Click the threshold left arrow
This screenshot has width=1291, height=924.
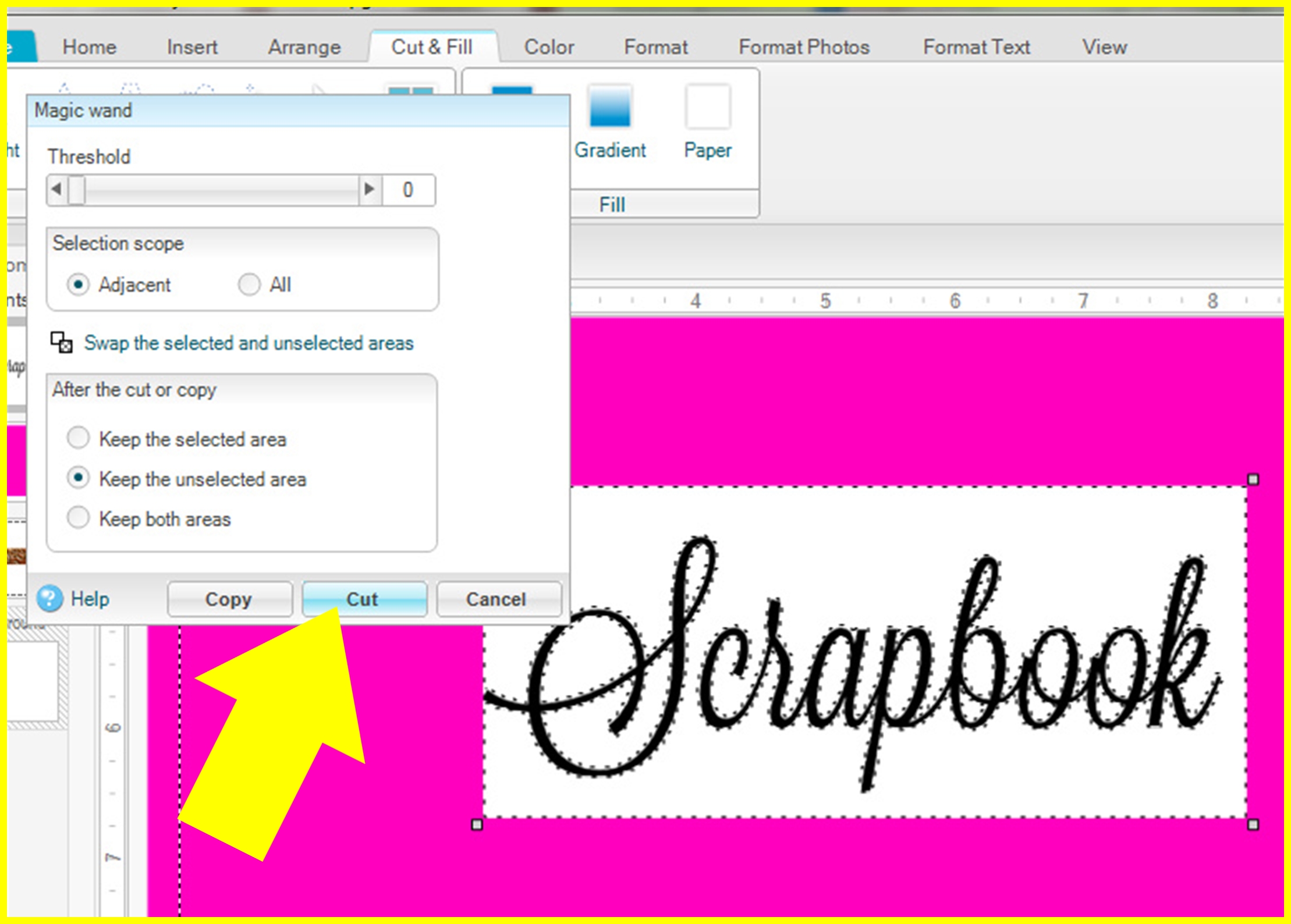[56, 189]
